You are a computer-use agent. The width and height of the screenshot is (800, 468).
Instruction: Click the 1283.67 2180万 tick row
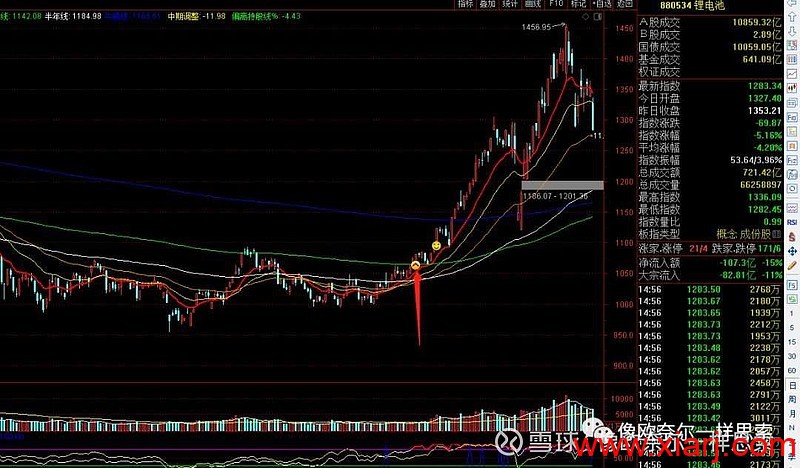click(710, 301)
